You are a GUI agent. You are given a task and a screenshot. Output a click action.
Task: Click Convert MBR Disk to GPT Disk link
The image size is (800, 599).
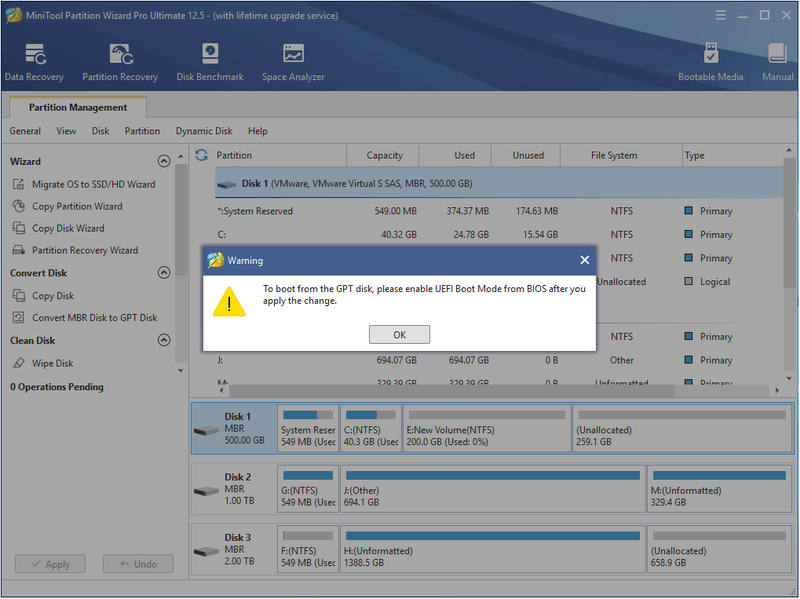[94, 317]
